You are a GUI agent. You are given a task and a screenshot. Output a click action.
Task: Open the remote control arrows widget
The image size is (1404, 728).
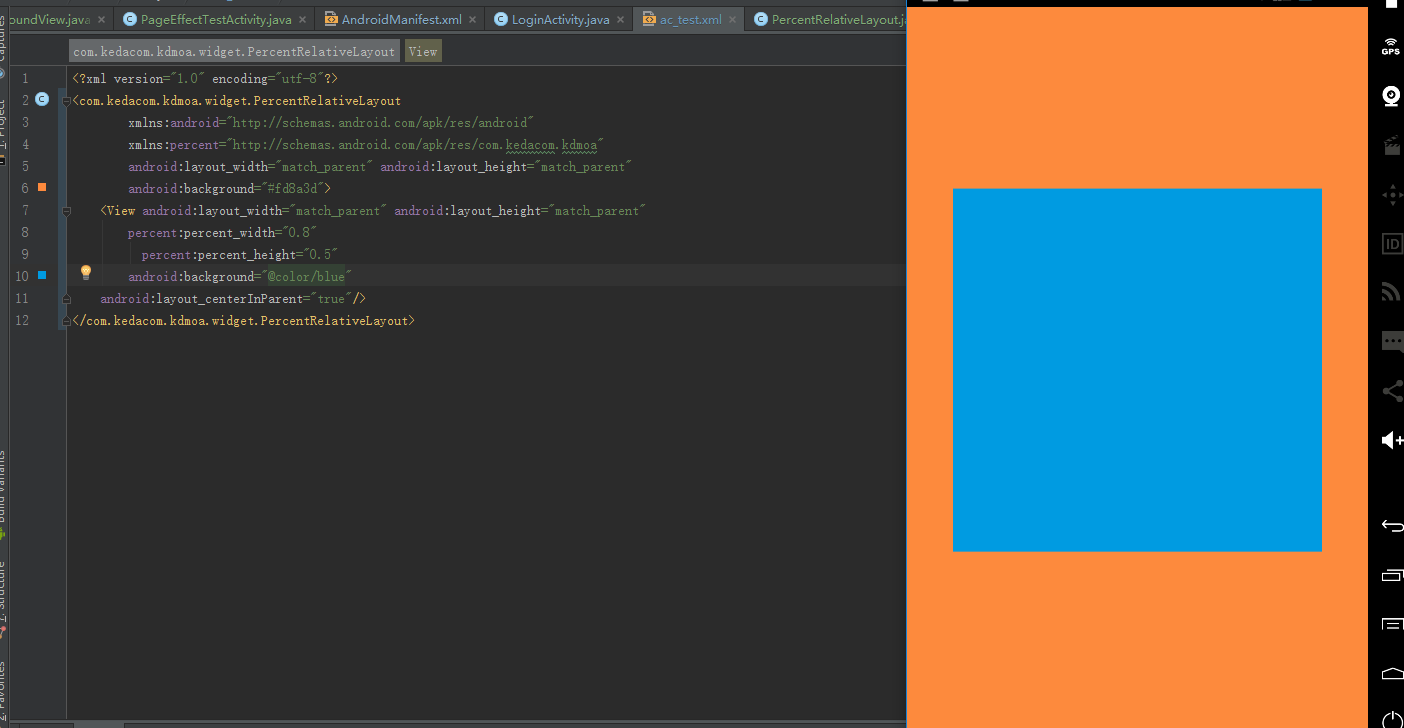click(x=1391, y=194)
